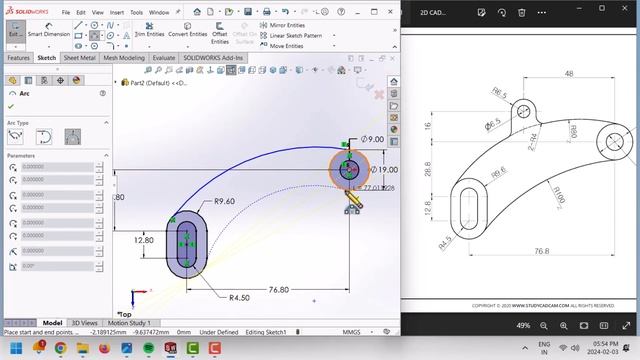The width and height of the screenshot is (640, 360).
Task: Select the Spline tool
Action: 110,25
